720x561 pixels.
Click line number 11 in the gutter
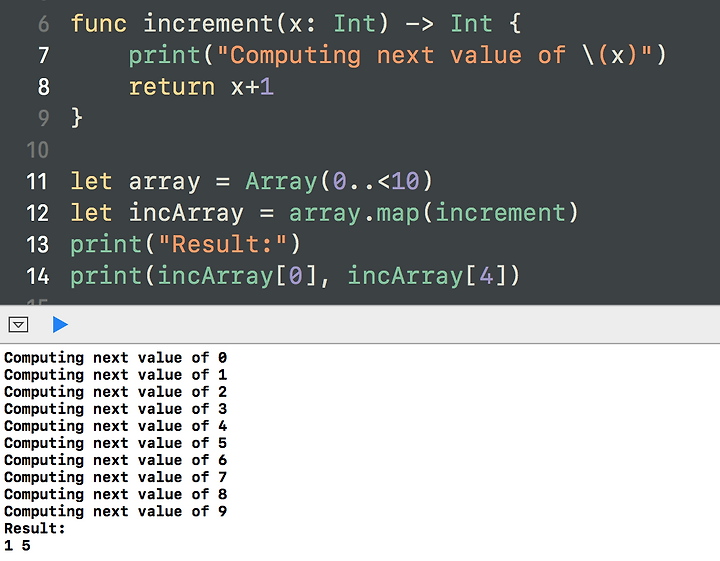[x=37, y=181]
